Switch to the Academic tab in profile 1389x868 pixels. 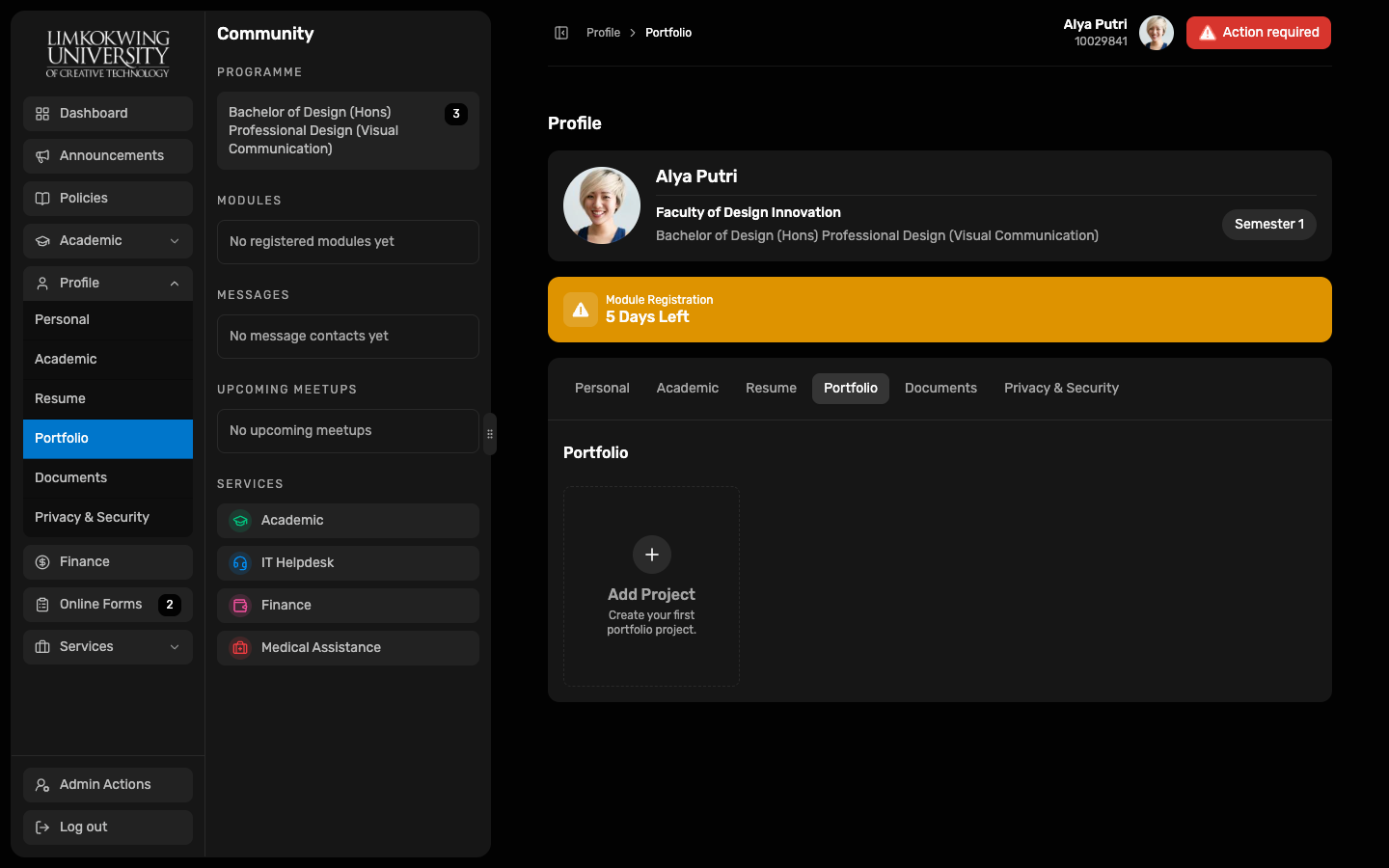click(x=688, y=389)
